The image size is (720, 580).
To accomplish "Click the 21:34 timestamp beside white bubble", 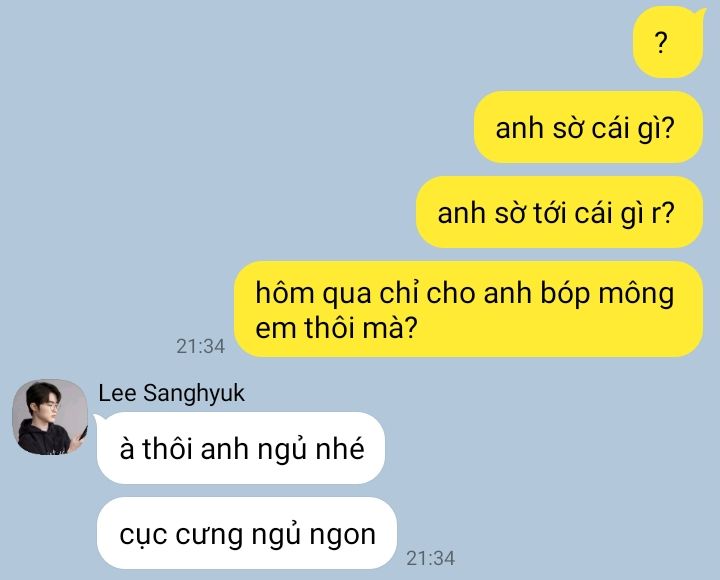I will [431, 558].
